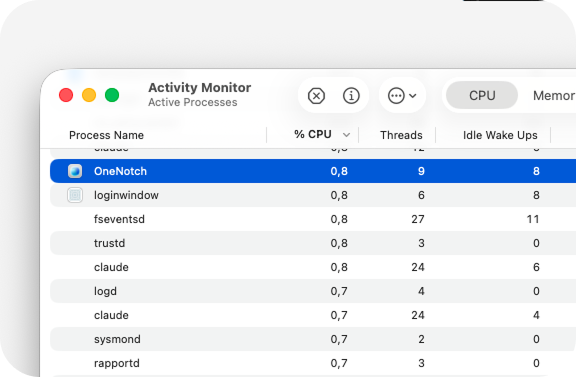Viewport: 576px width, 377px height.
Task: Click the OneNotch app icon
Action: tap(75, 171)
